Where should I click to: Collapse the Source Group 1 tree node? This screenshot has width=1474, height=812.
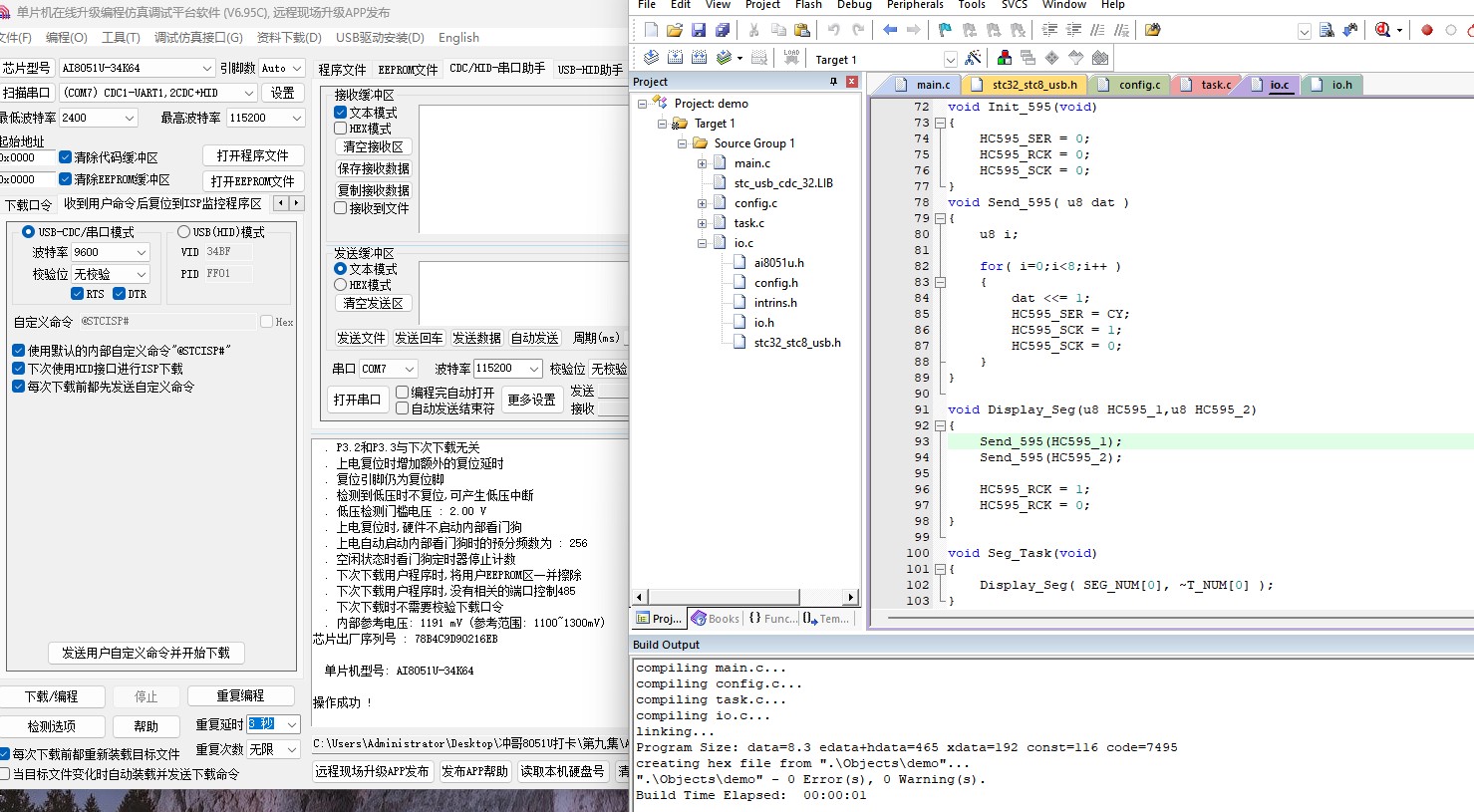(682, 143)
